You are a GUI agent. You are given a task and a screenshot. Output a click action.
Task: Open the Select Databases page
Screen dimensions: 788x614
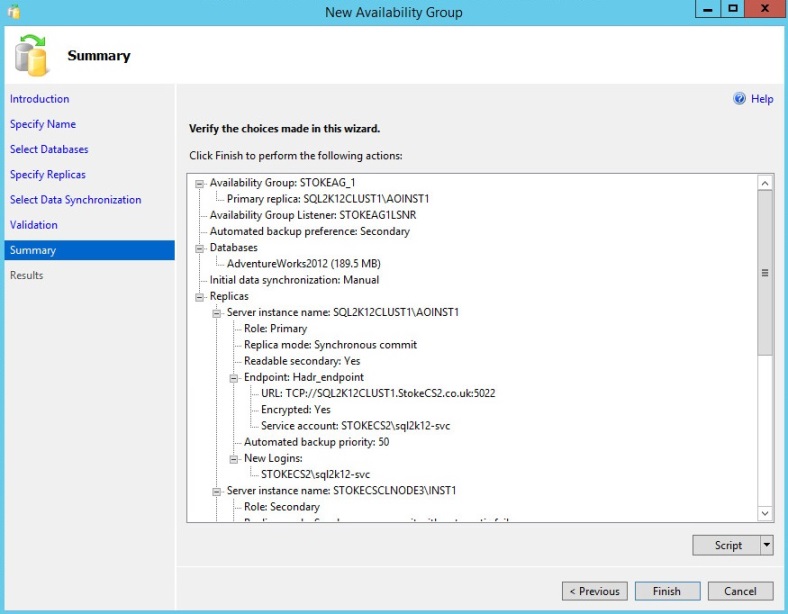pos(49,149)
